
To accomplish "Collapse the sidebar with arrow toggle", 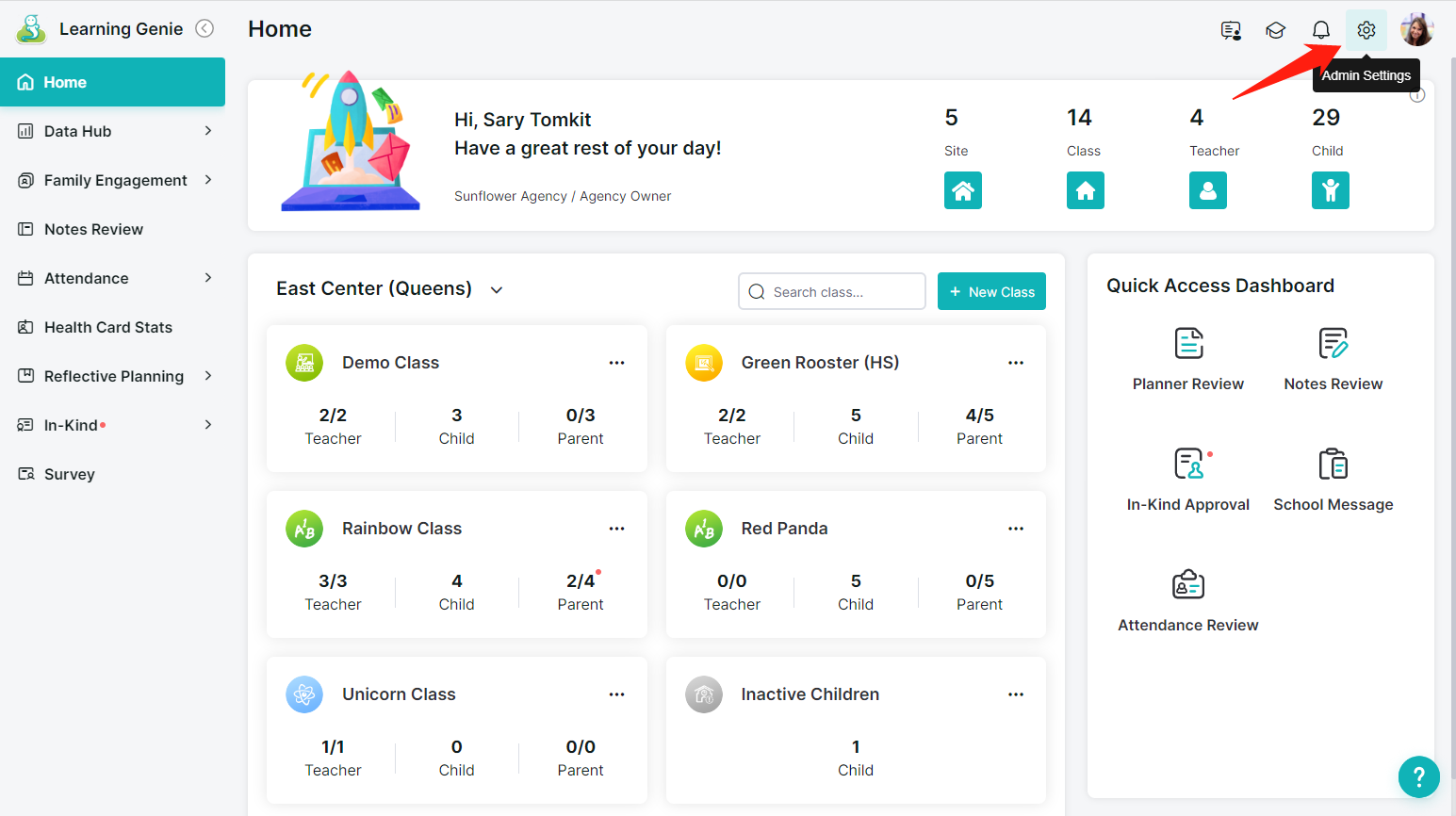I will (204, 28).
